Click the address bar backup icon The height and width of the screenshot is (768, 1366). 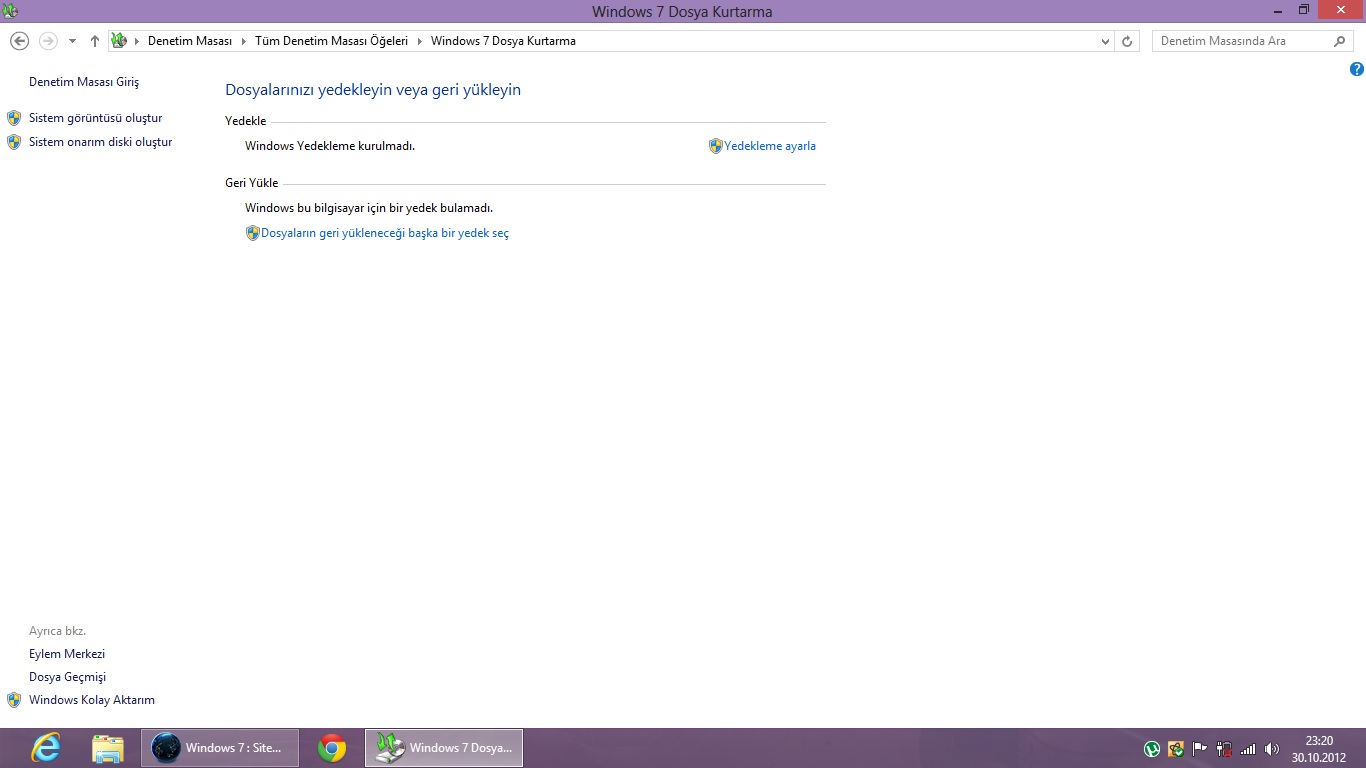pos(119,41)
